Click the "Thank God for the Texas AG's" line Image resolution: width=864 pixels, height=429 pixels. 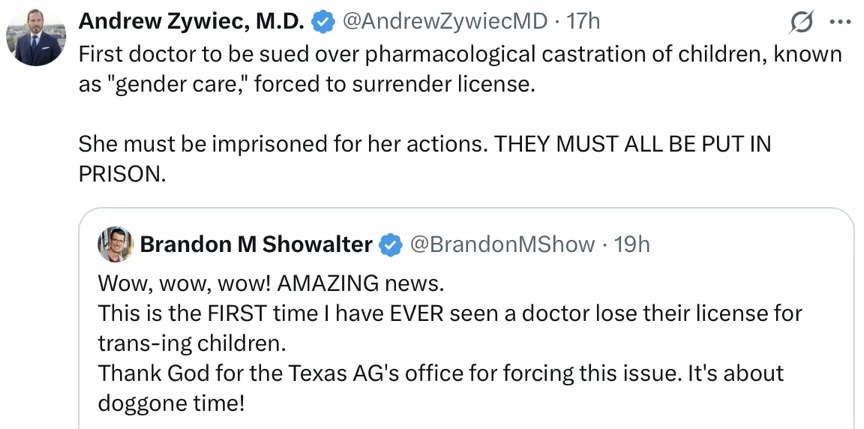[x=440, y=373]
